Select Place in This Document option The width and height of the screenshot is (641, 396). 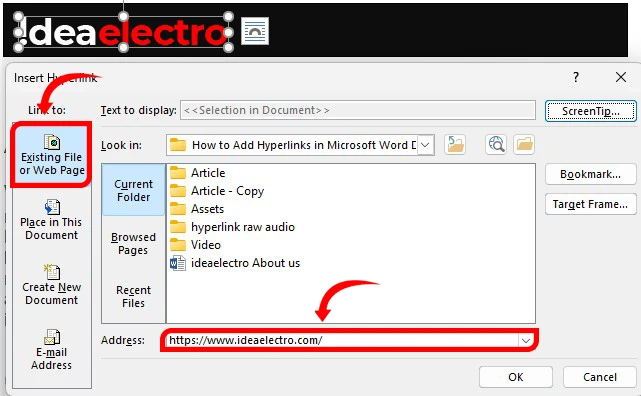(52, 220)
